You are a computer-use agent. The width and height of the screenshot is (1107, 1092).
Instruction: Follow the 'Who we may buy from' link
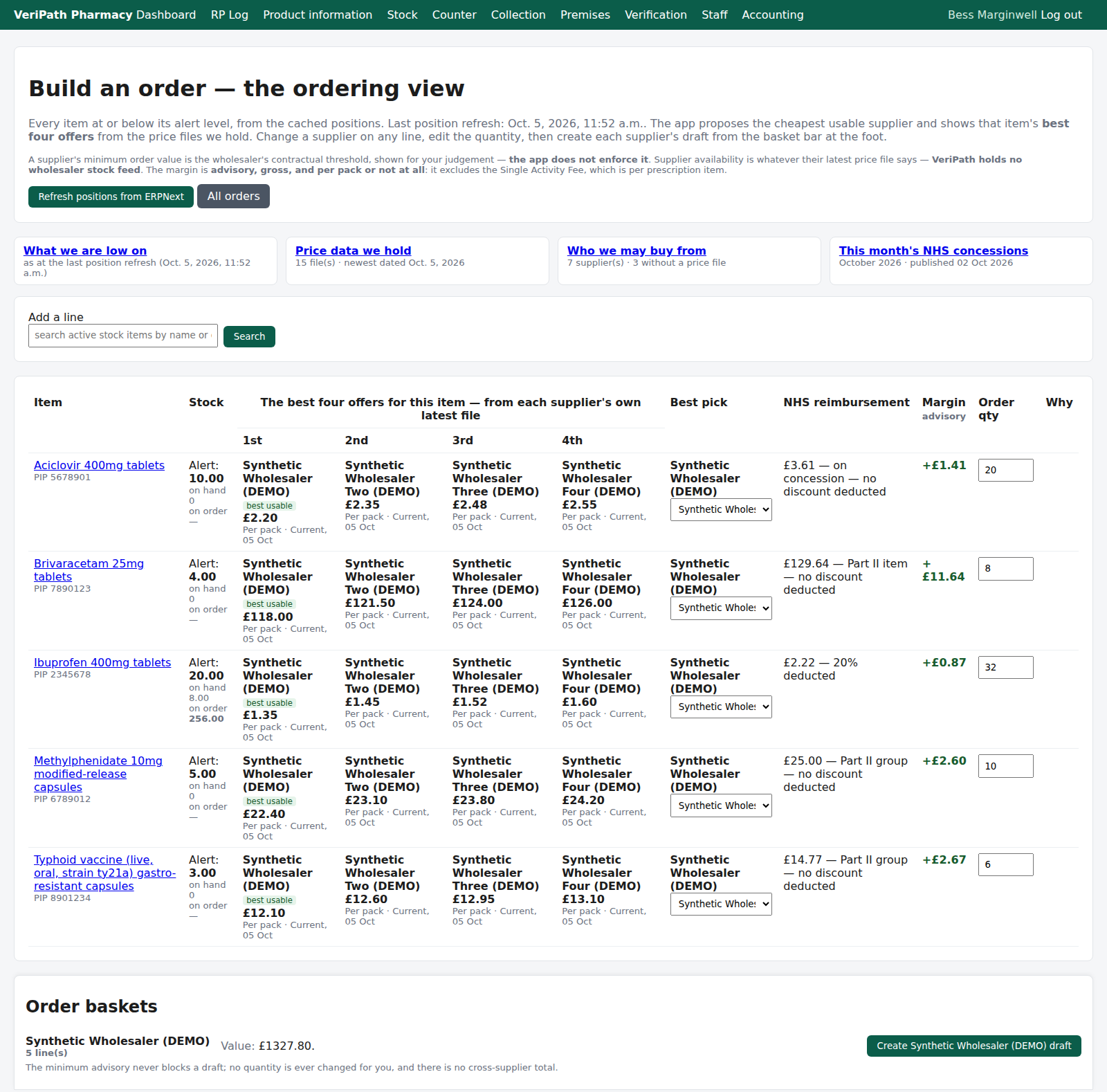coord(637,251)
